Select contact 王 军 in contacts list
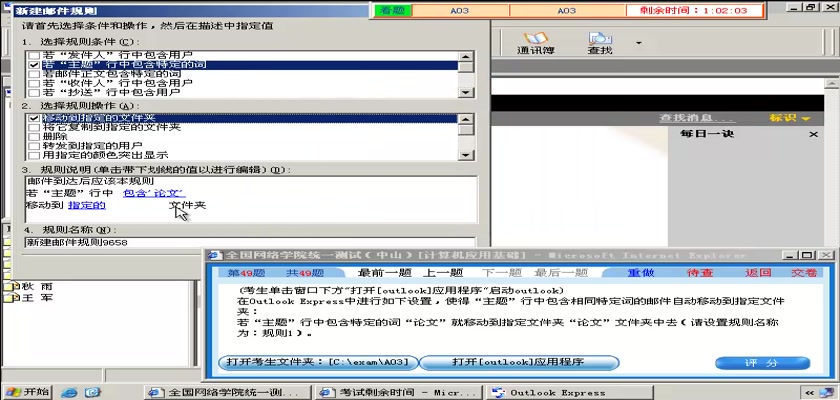 [29, 297]
